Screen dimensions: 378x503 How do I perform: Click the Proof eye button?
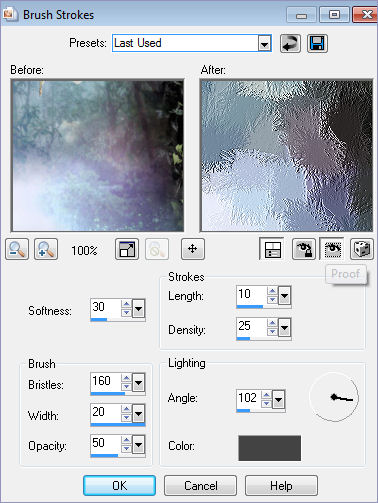332,249
